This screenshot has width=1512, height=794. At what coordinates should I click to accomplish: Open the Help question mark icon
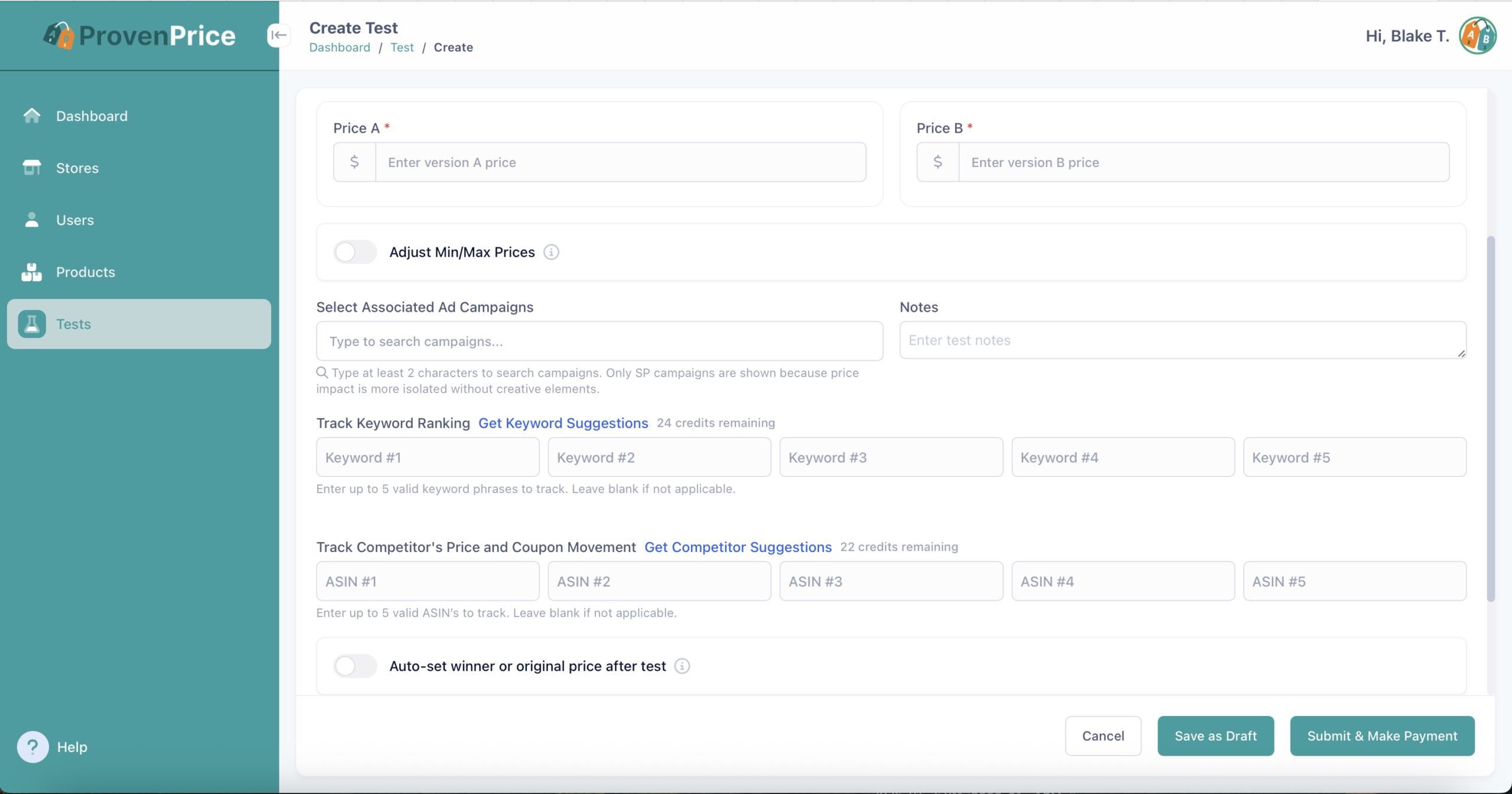point(32,747)
